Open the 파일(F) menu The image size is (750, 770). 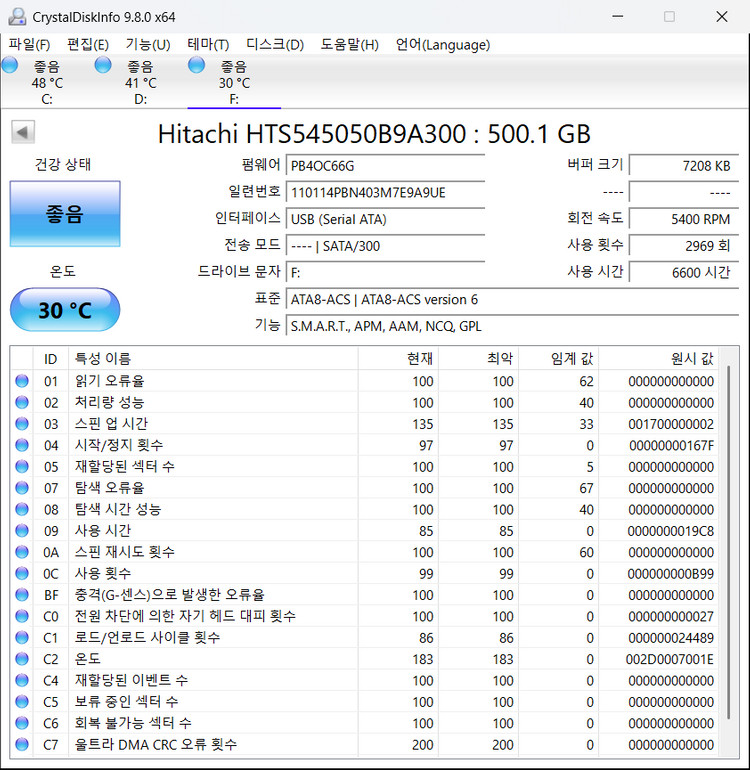(29, 45)
